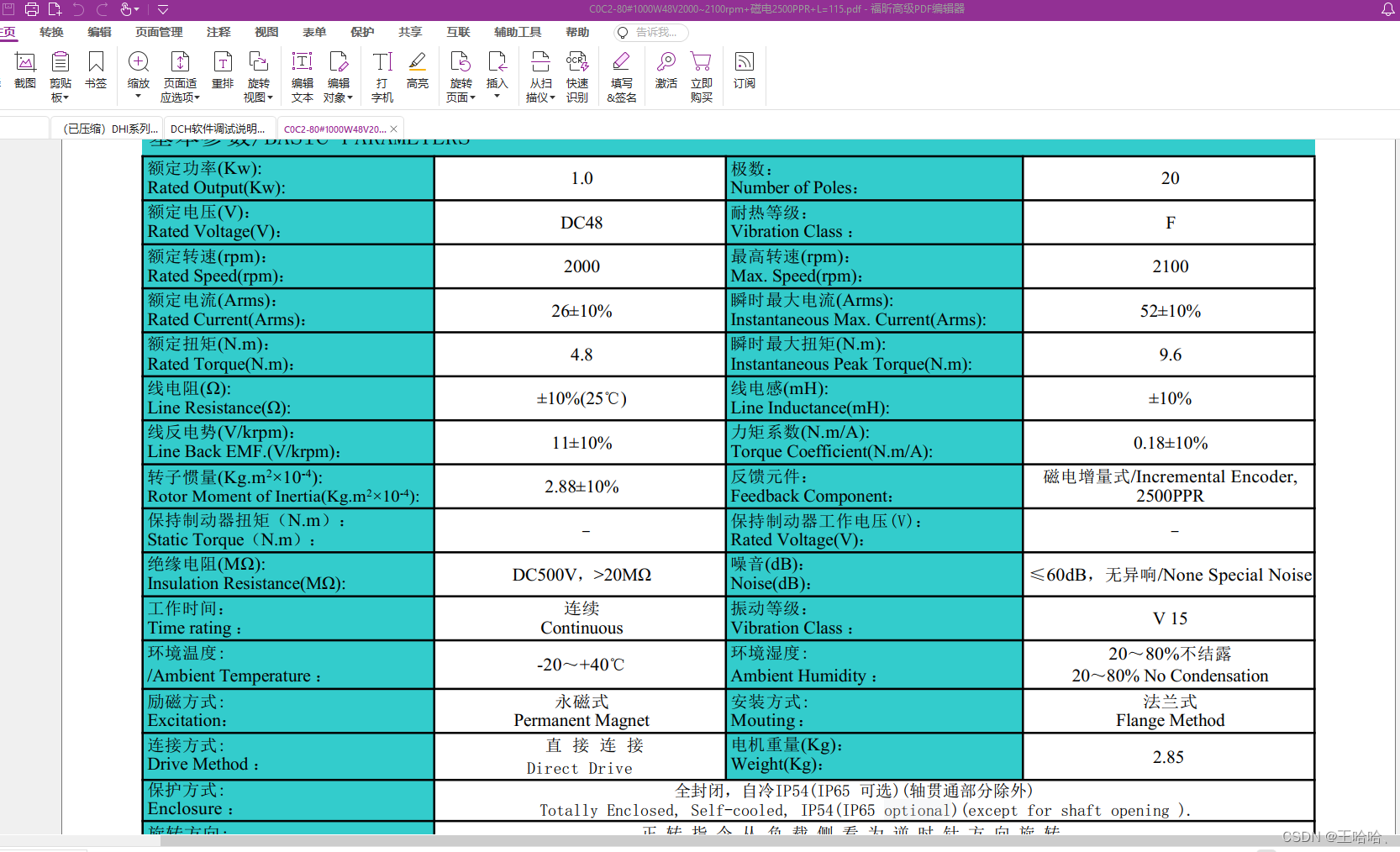Switch to the DCH软件调试说明 document tab

click(x=218, y=129)
